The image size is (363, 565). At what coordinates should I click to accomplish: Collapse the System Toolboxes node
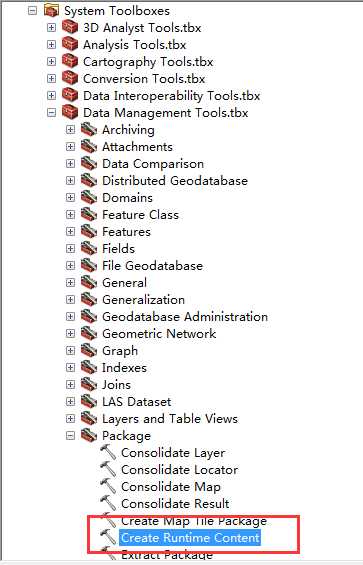pos(32,11)
